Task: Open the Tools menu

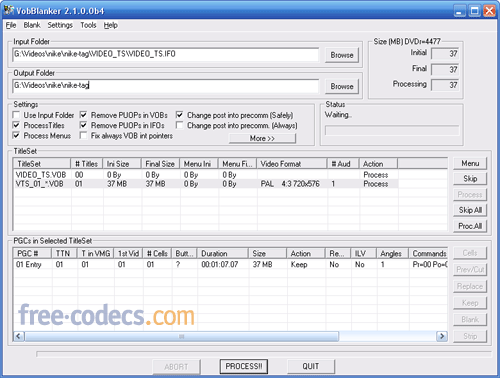Action: click(x=88, y=25)
